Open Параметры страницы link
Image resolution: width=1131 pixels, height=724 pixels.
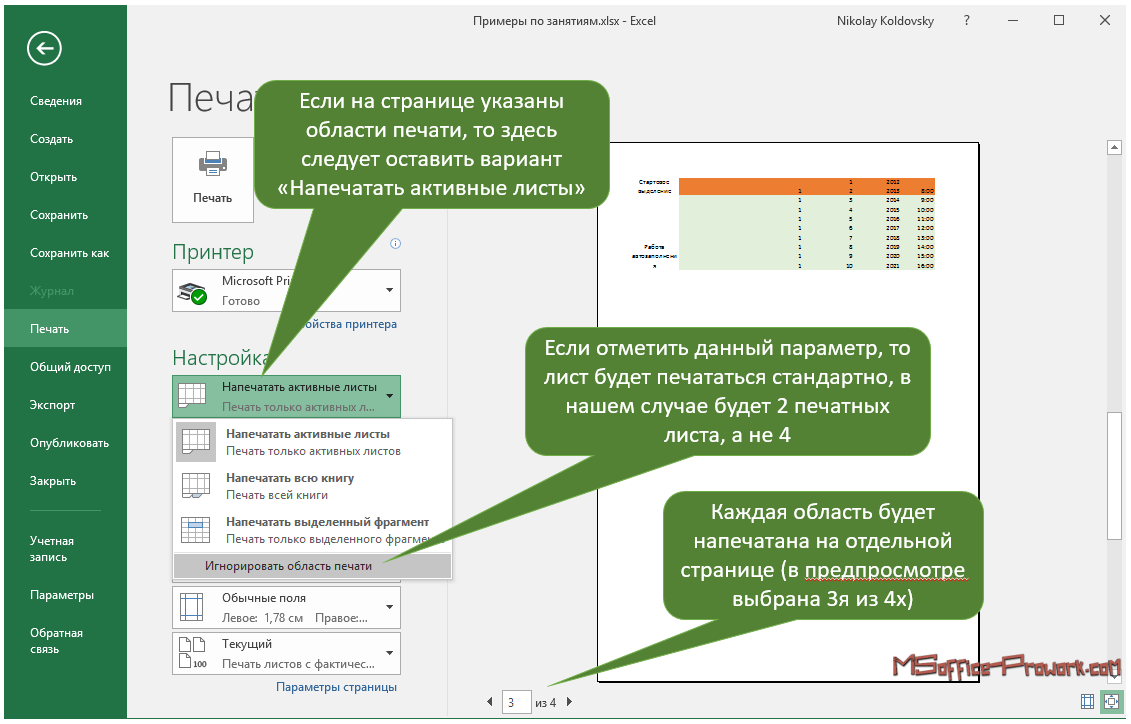(x=337, y=687)
